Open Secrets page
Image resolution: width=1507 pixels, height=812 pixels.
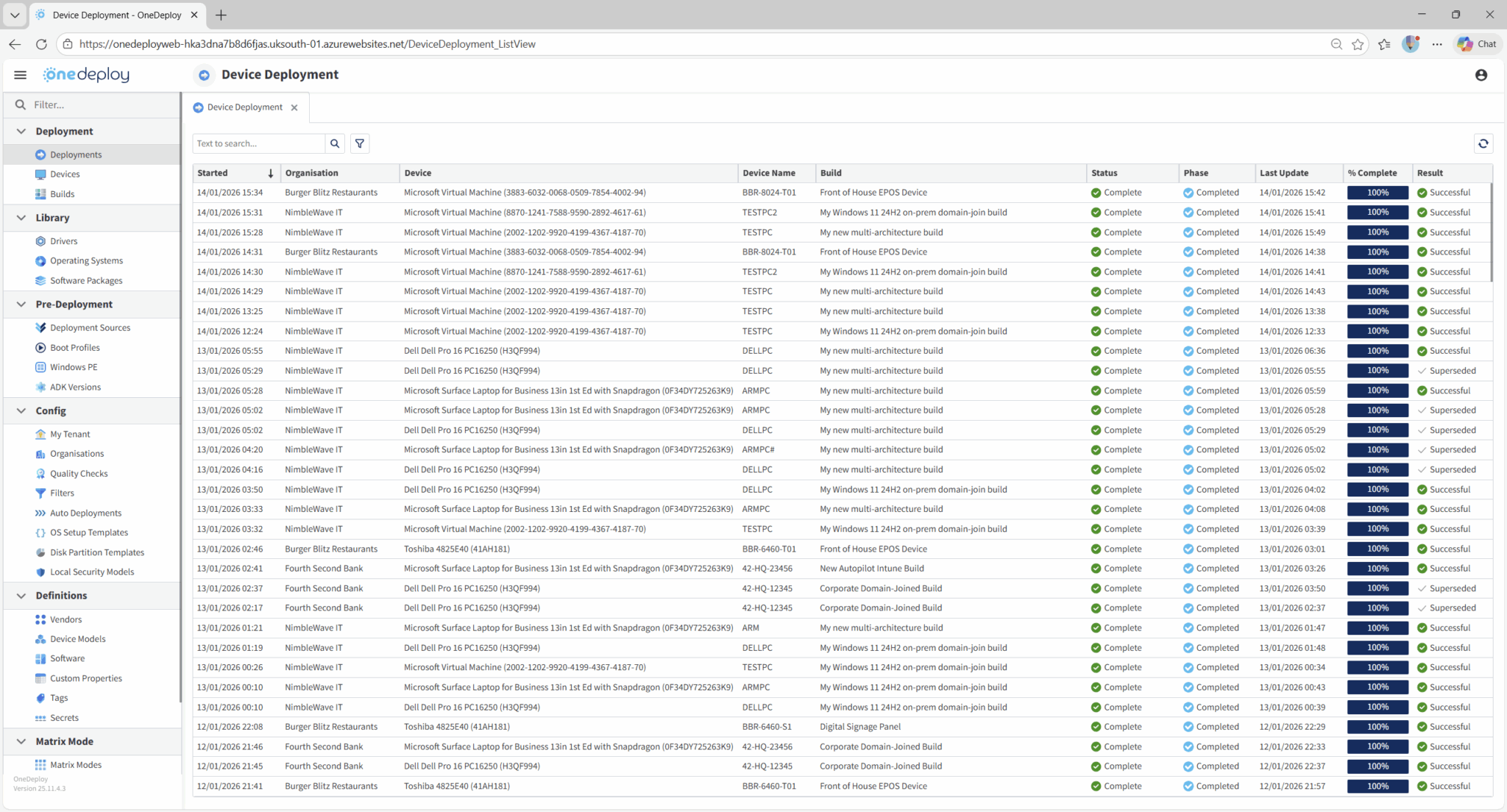pos(64,718)
